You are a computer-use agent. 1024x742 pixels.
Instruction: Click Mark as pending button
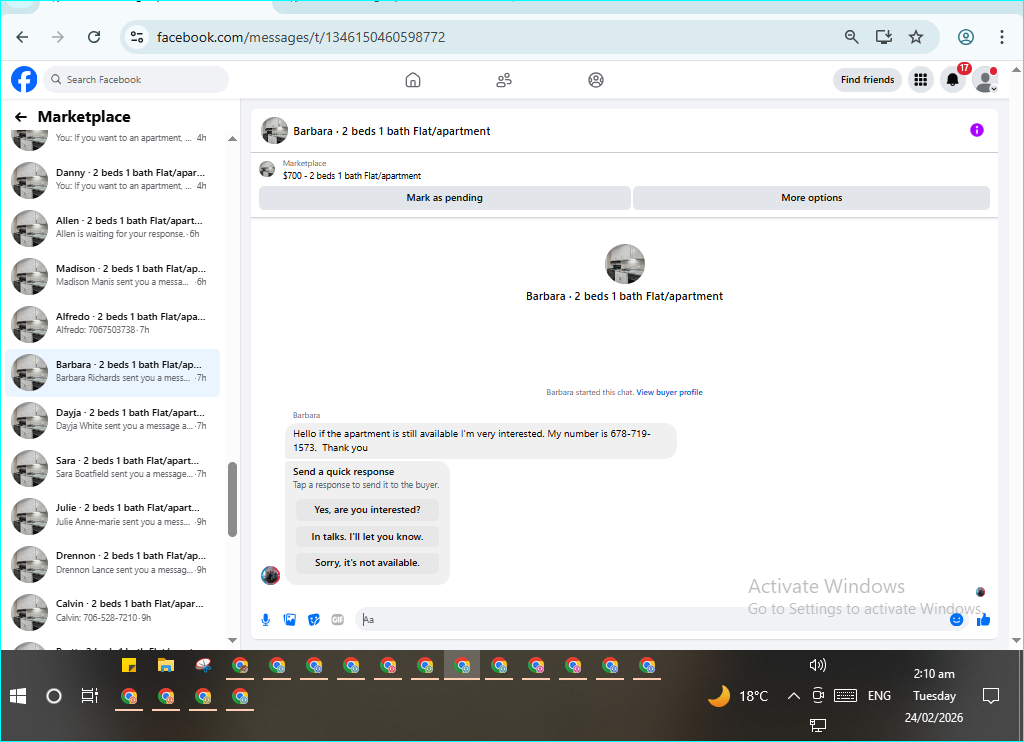point(445,198)
